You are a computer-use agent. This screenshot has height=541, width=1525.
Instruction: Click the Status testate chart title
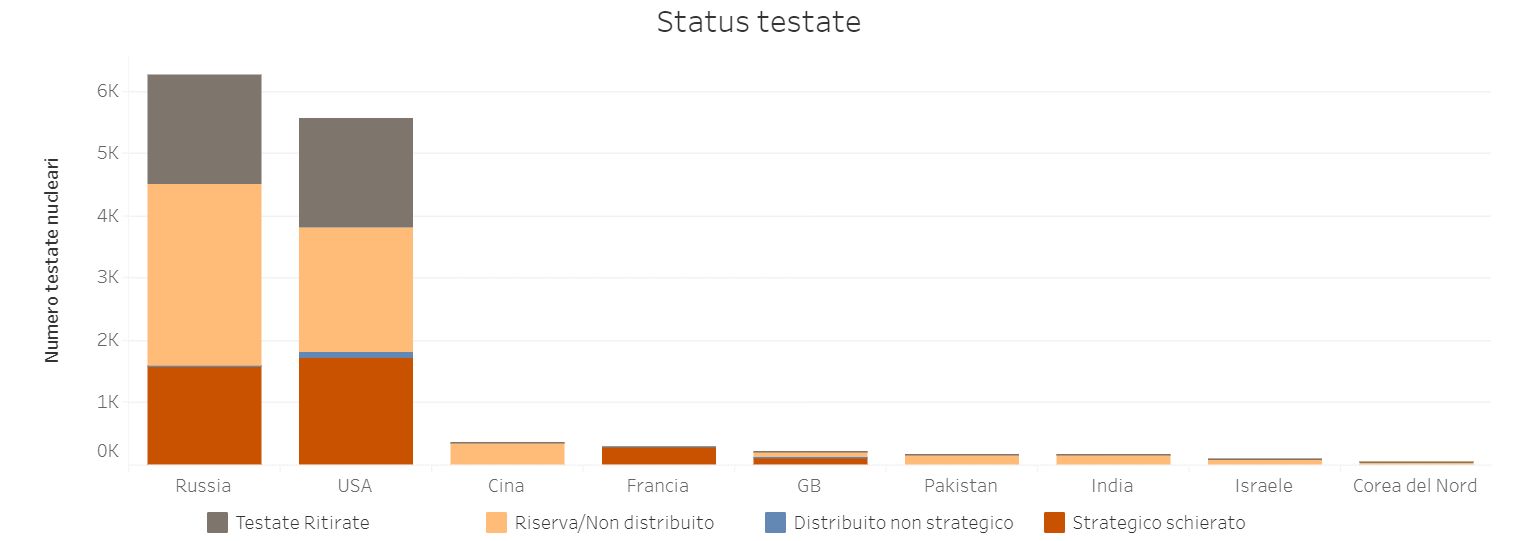coord(758,22)
